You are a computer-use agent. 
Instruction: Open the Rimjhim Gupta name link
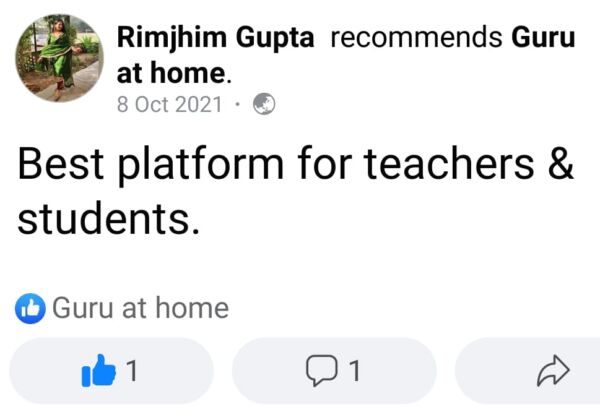[216, 38]
